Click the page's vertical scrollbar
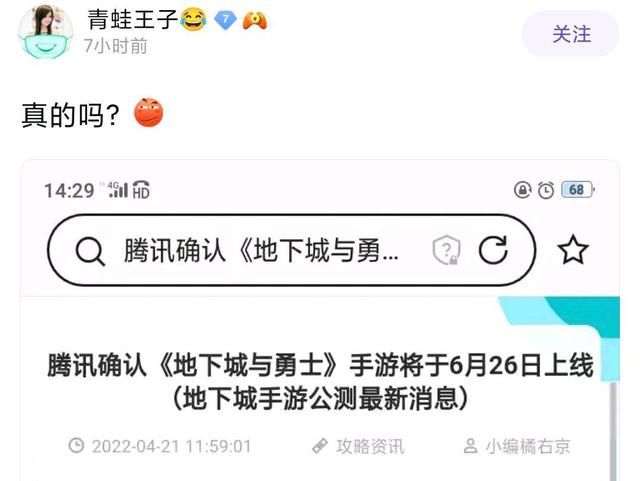 [613, 431]
